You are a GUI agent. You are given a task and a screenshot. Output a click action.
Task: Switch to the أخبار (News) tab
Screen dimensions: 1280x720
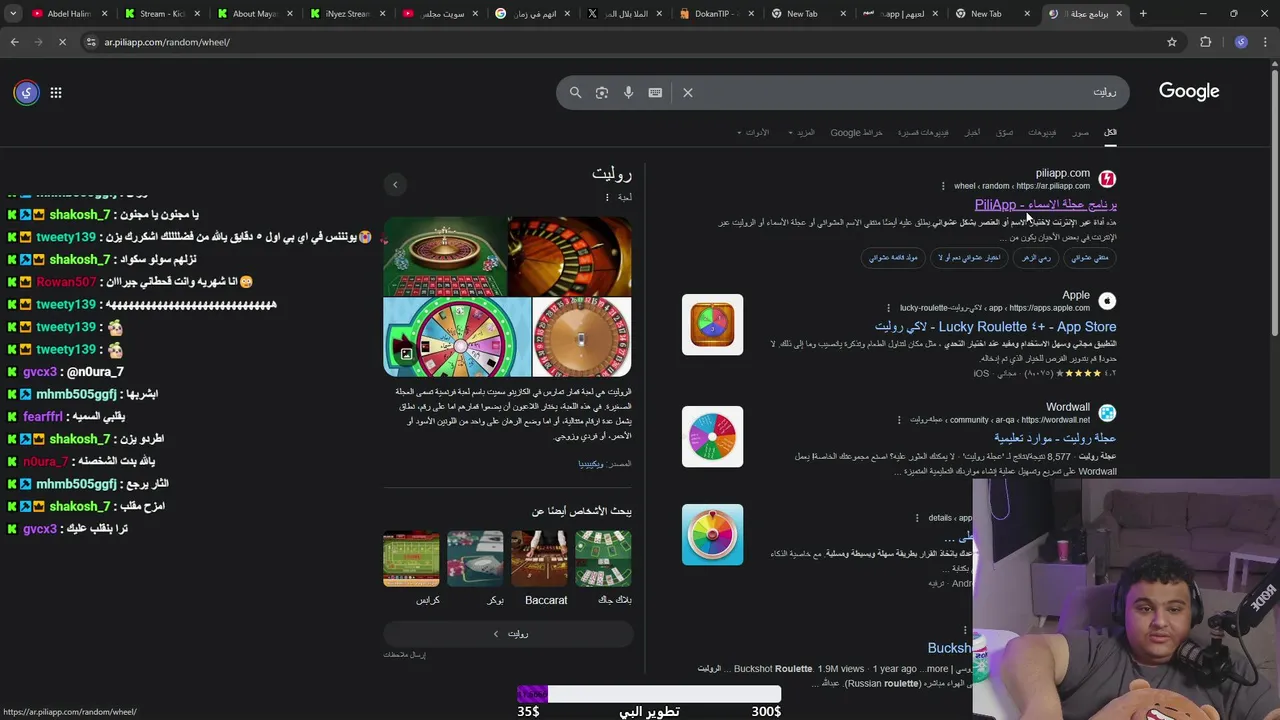click(x=972, y=132)
